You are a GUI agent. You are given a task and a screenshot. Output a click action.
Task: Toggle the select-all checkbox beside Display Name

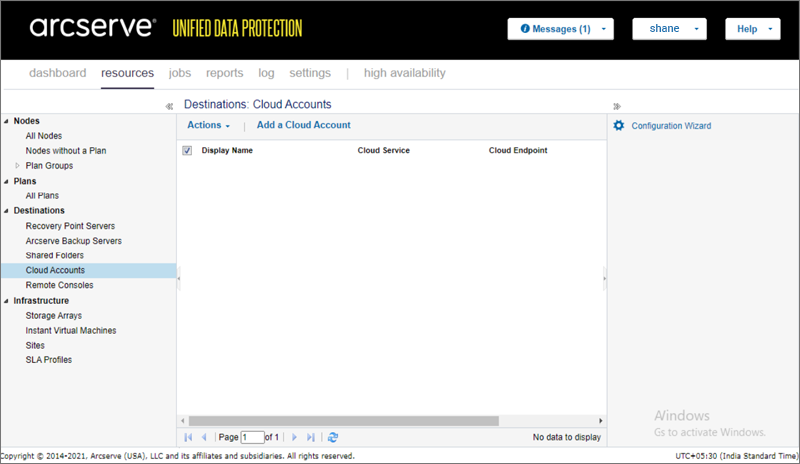[x=187, y=150]
